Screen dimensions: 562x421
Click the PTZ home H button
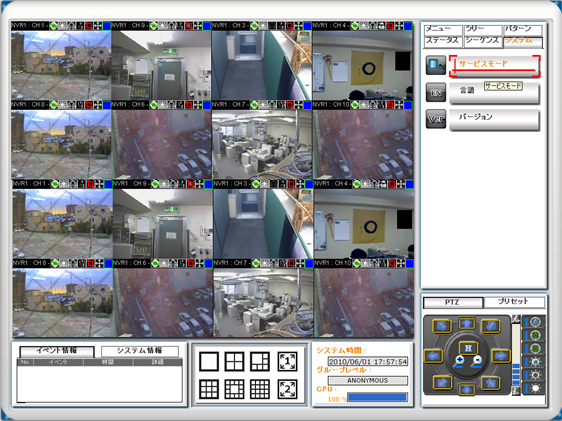click(468, 348)
